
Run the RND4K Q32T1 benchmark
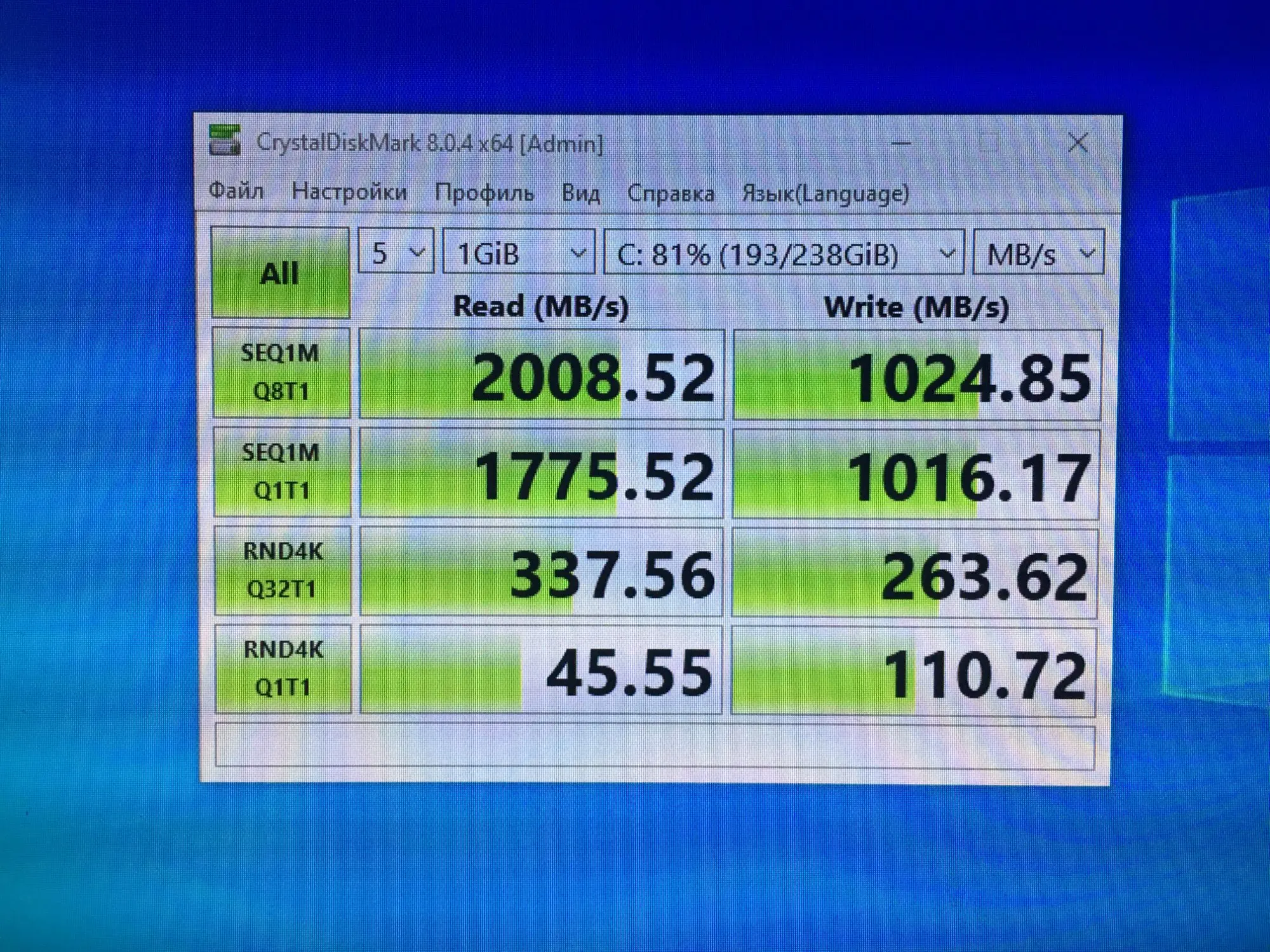[x=282, y=570]
